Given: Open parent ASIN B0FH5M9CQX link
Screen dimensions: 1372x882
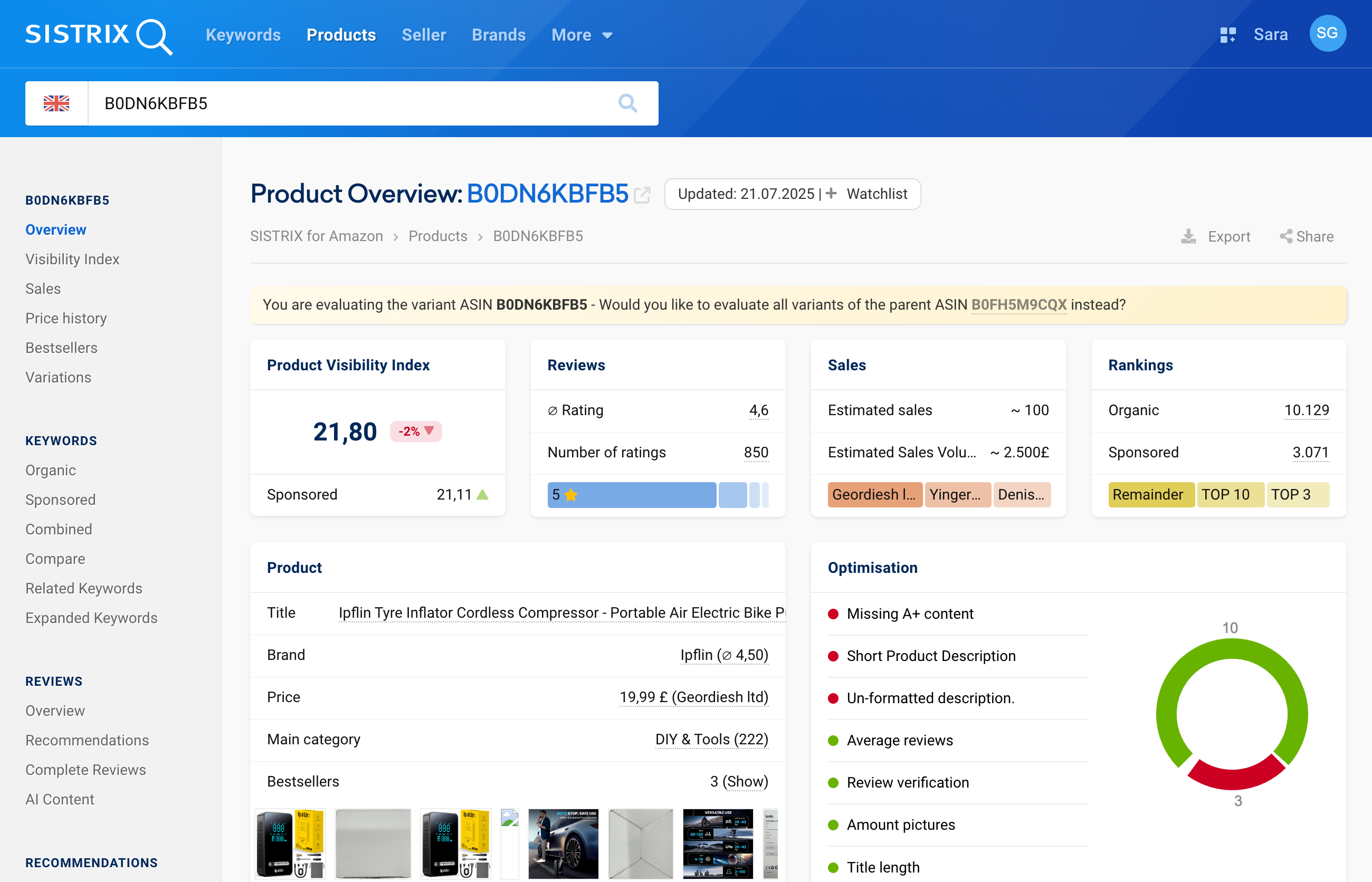Looking at the screenshot, I should pos(1018,305).
